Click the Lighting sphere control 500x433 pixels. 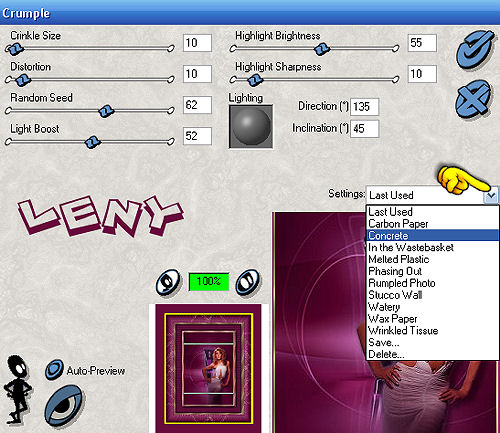[x=251, y=126]
